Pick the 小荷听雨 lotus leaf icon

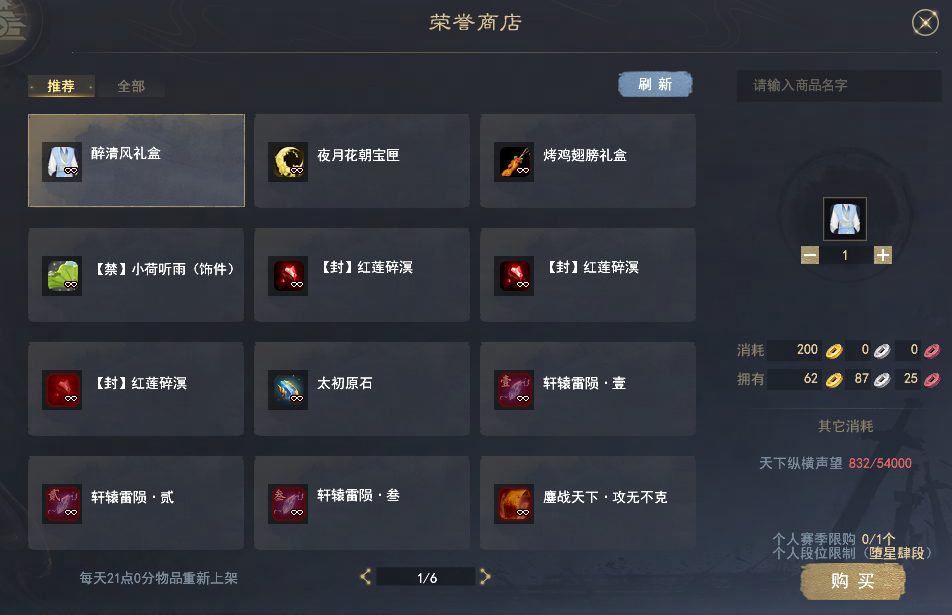tap(62, 276)
